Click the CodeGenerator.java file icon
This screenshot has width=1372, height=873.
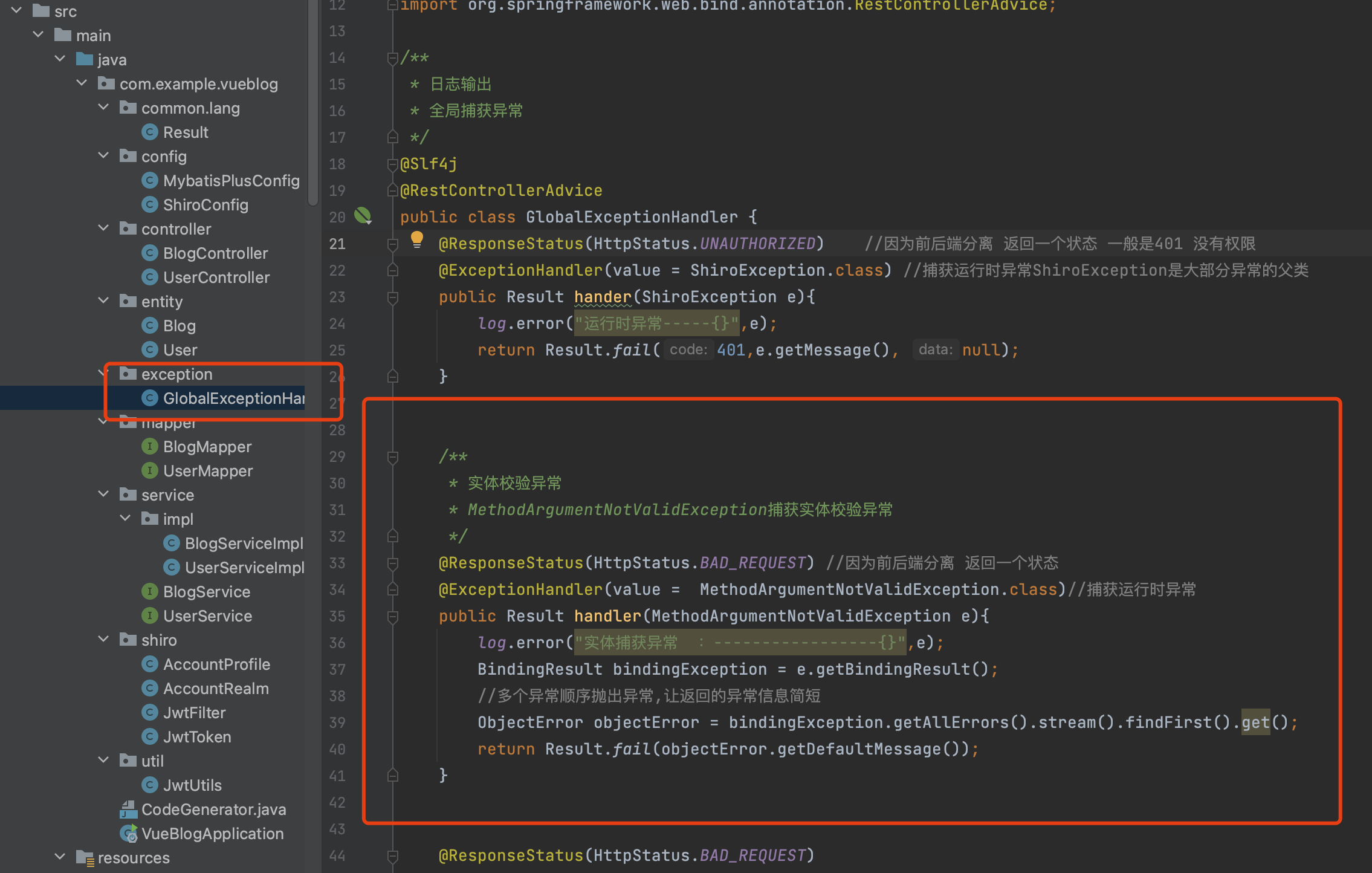tap(128, 809)
